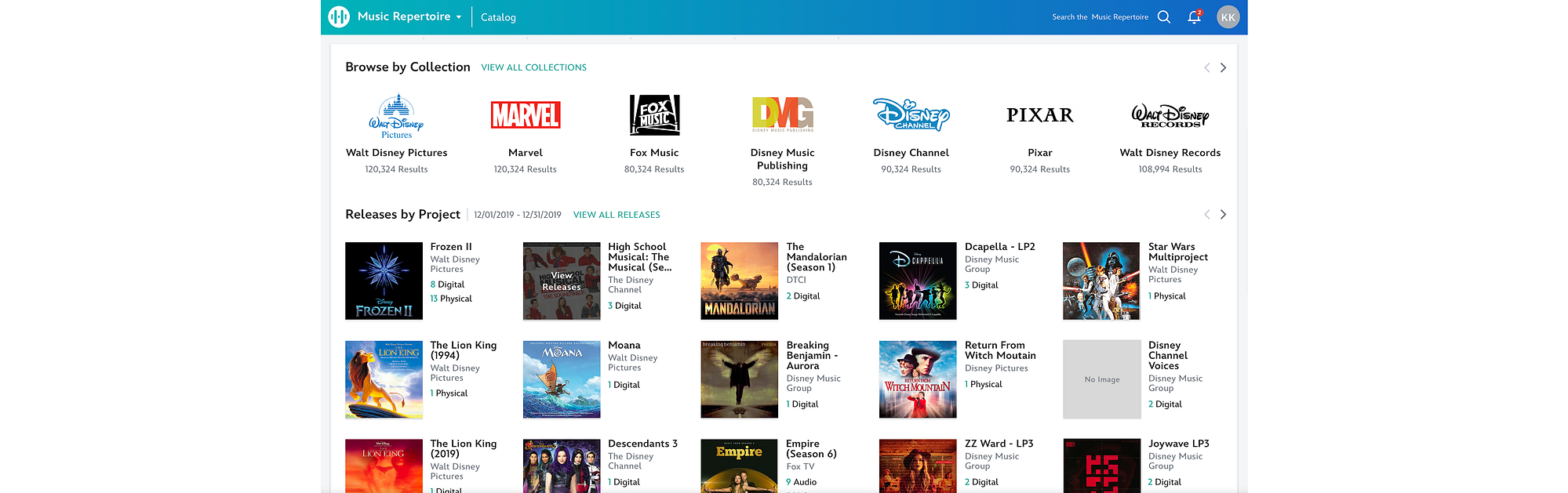This screenshot has height=493, width=1568.
Task: Open the Breaking Benjamin Aurora cover
Action: point(740,379)
